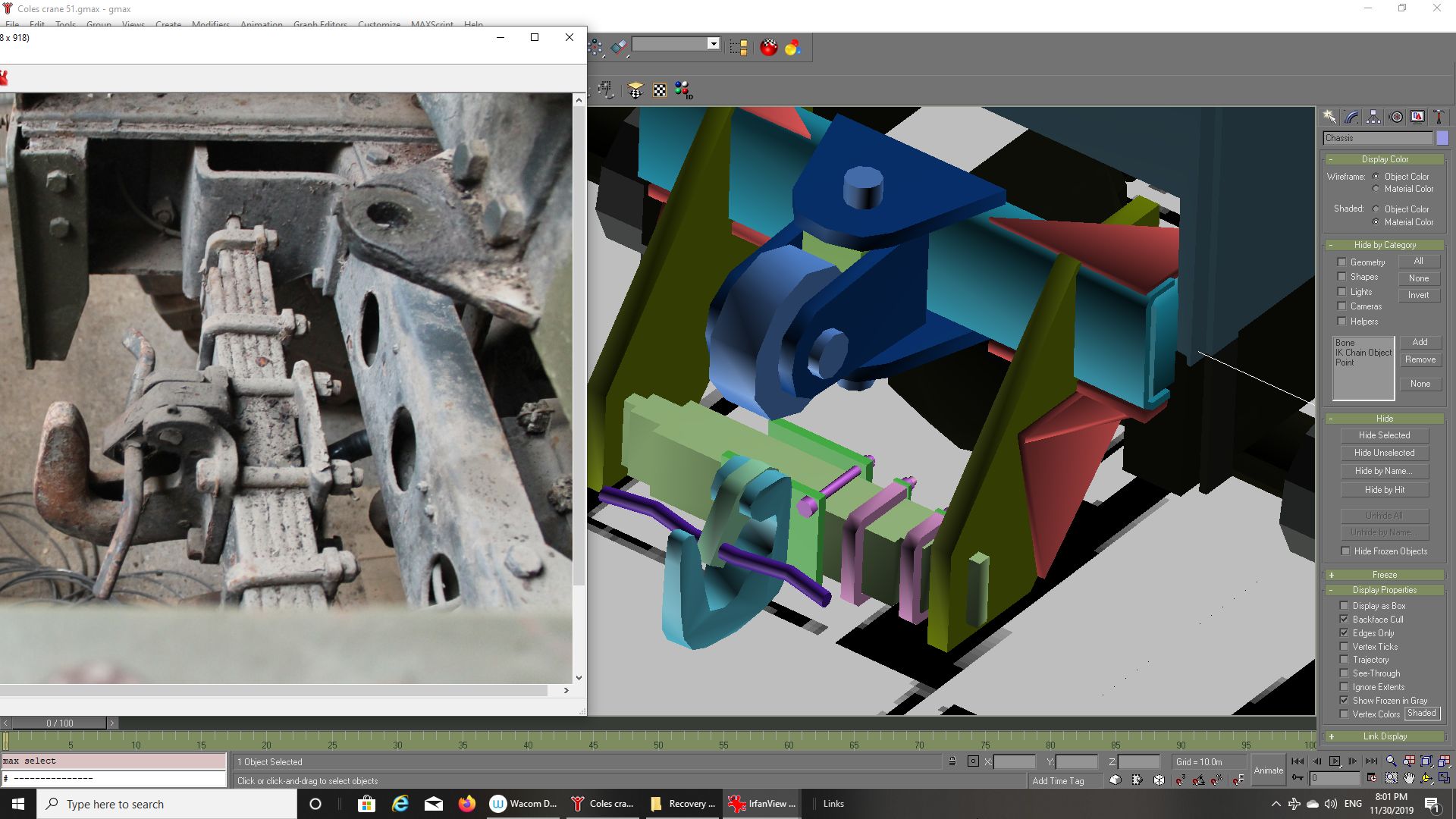
Task: Click the Chassis object color swatch
Action: [1442, 138]
